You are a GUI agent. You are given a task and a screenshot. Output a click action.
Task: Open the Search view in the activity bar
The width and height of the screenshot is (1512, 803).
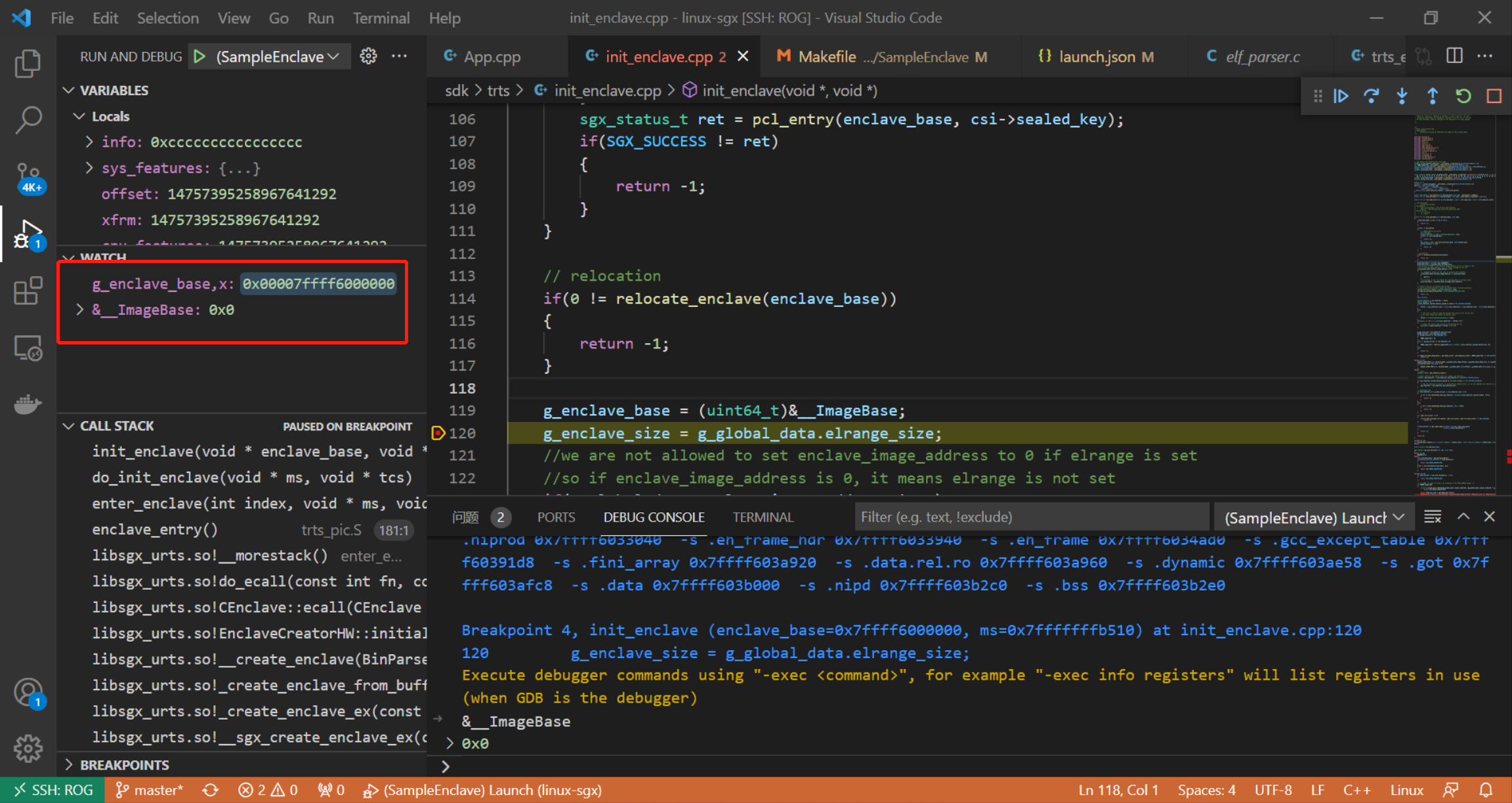28,120
